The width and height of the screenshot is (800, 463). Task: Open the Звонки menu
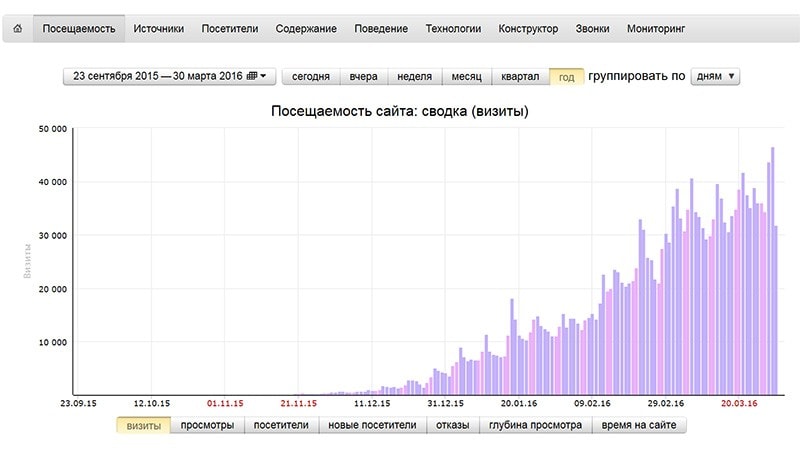(x=592, y=29)
